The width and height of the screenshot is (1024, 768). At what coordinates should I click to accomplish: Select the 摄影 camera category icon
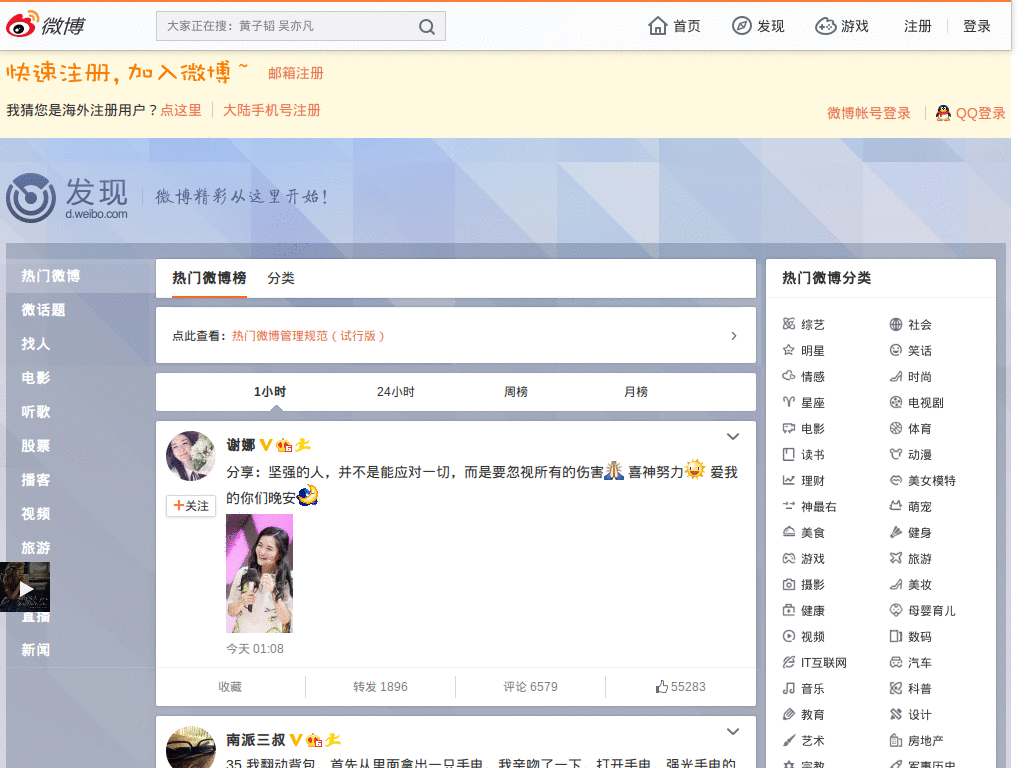(x=789, y=584)
